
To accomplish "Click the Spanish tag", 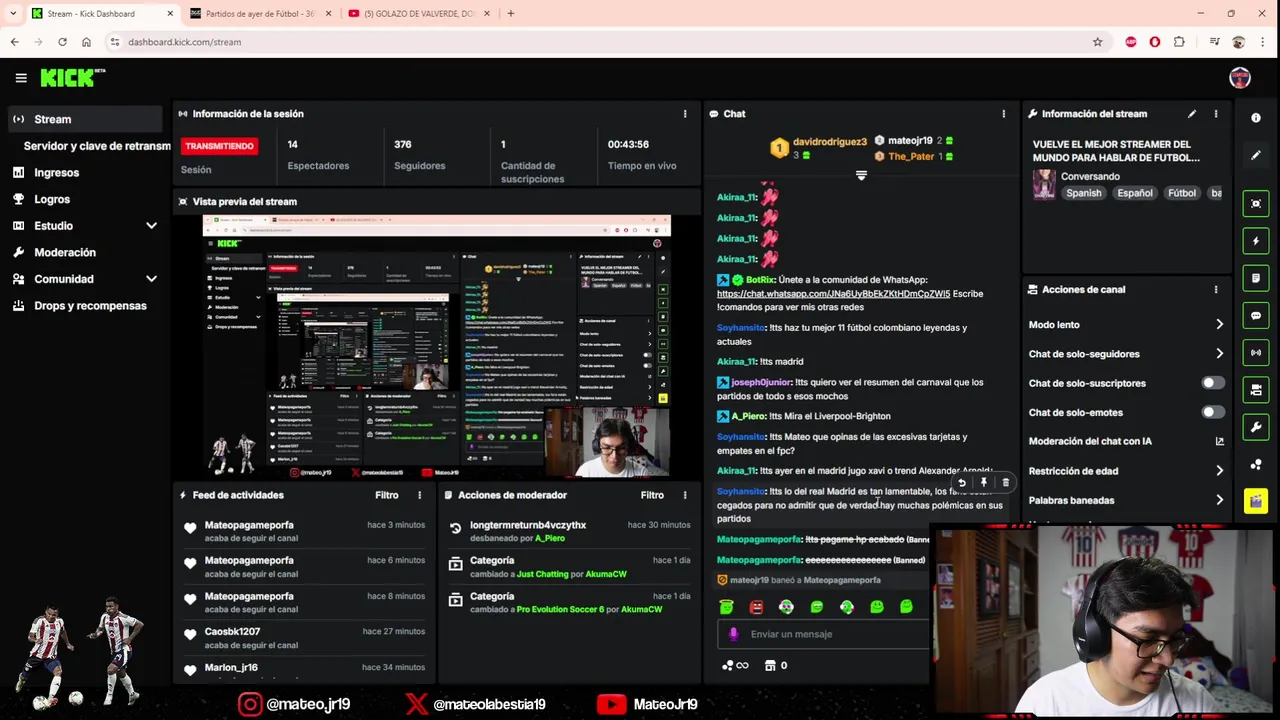I will [x=1083, y=193].
